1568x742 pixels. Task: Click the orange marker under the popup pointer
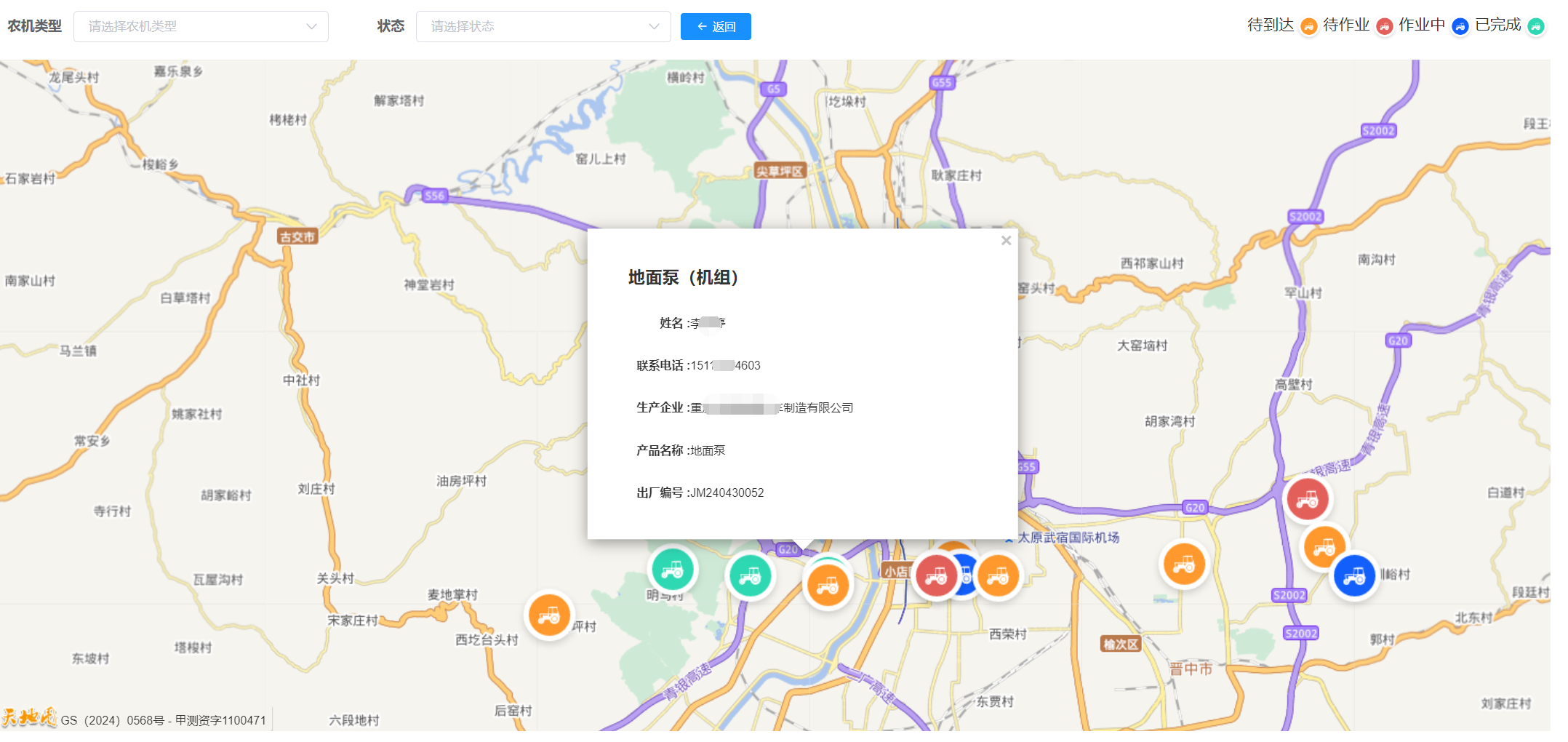[x=828, y=586]
